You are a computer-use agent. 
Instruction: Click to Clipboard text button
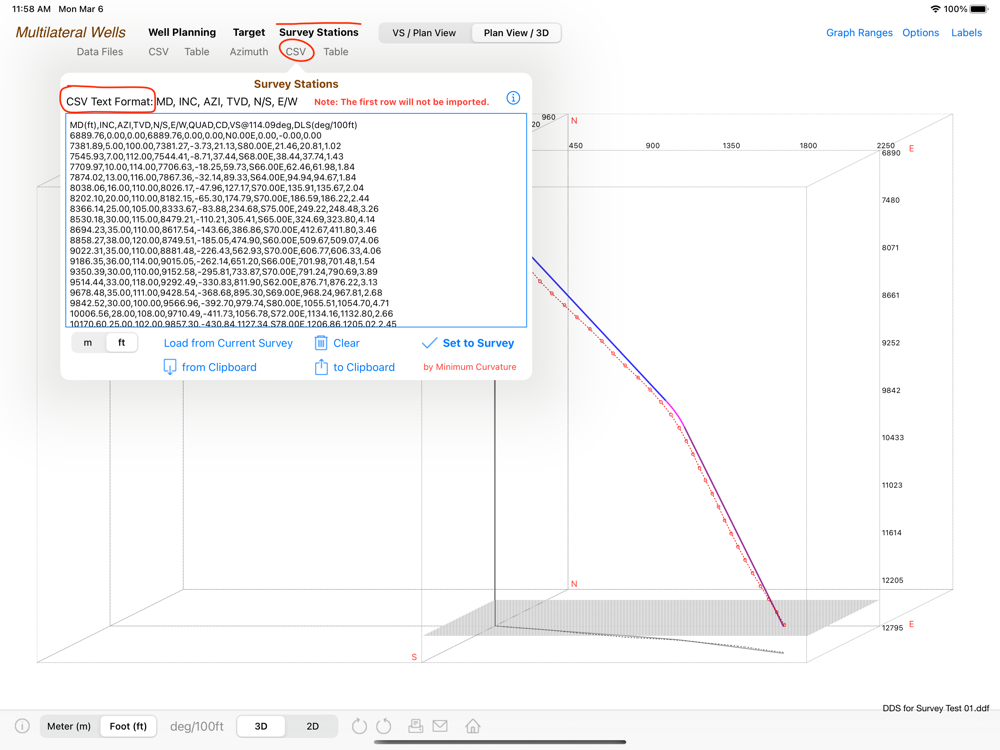click(364, 367)
